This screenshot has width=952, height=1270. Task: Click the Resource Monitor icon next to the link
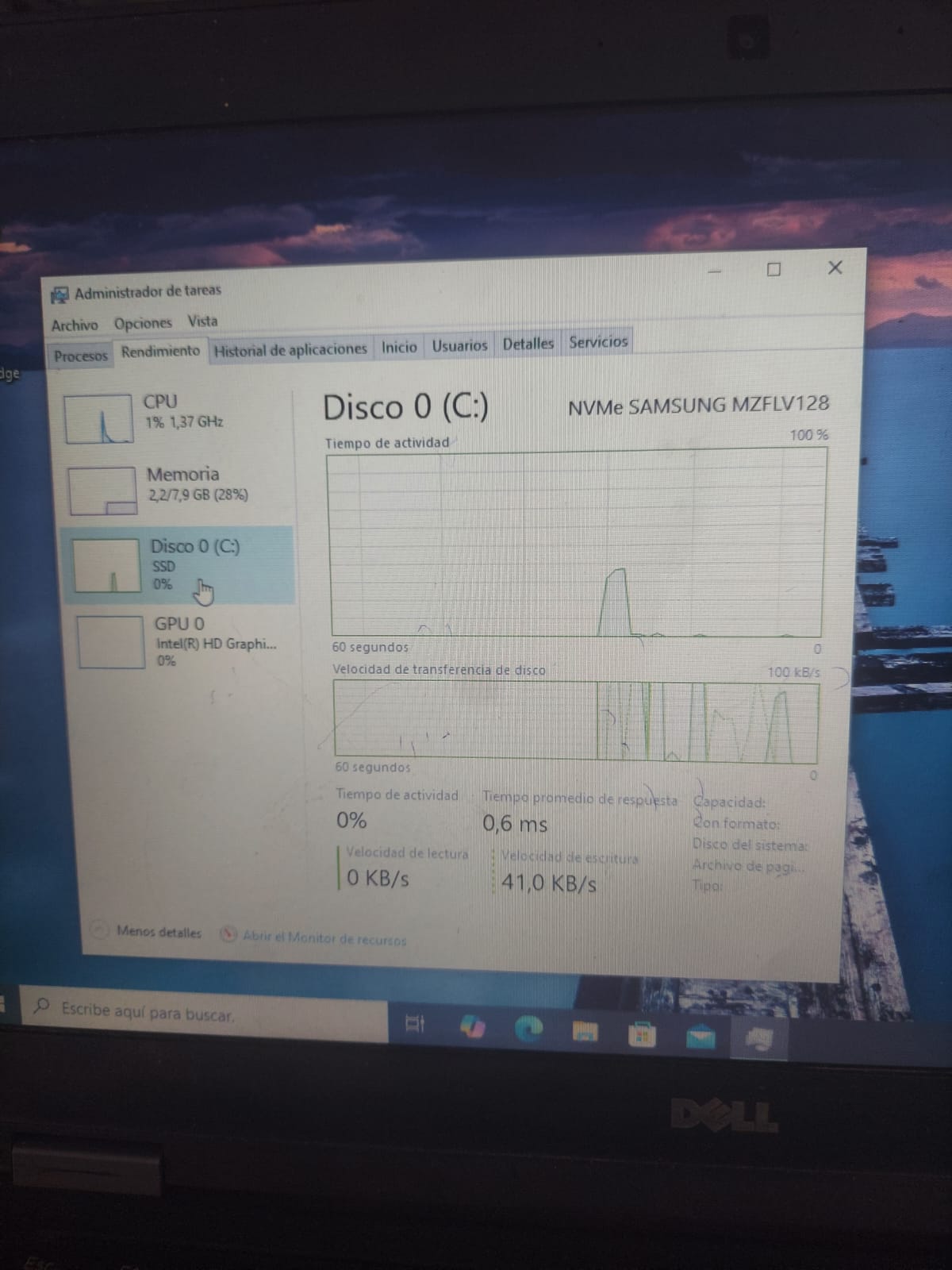click(228, 934)
